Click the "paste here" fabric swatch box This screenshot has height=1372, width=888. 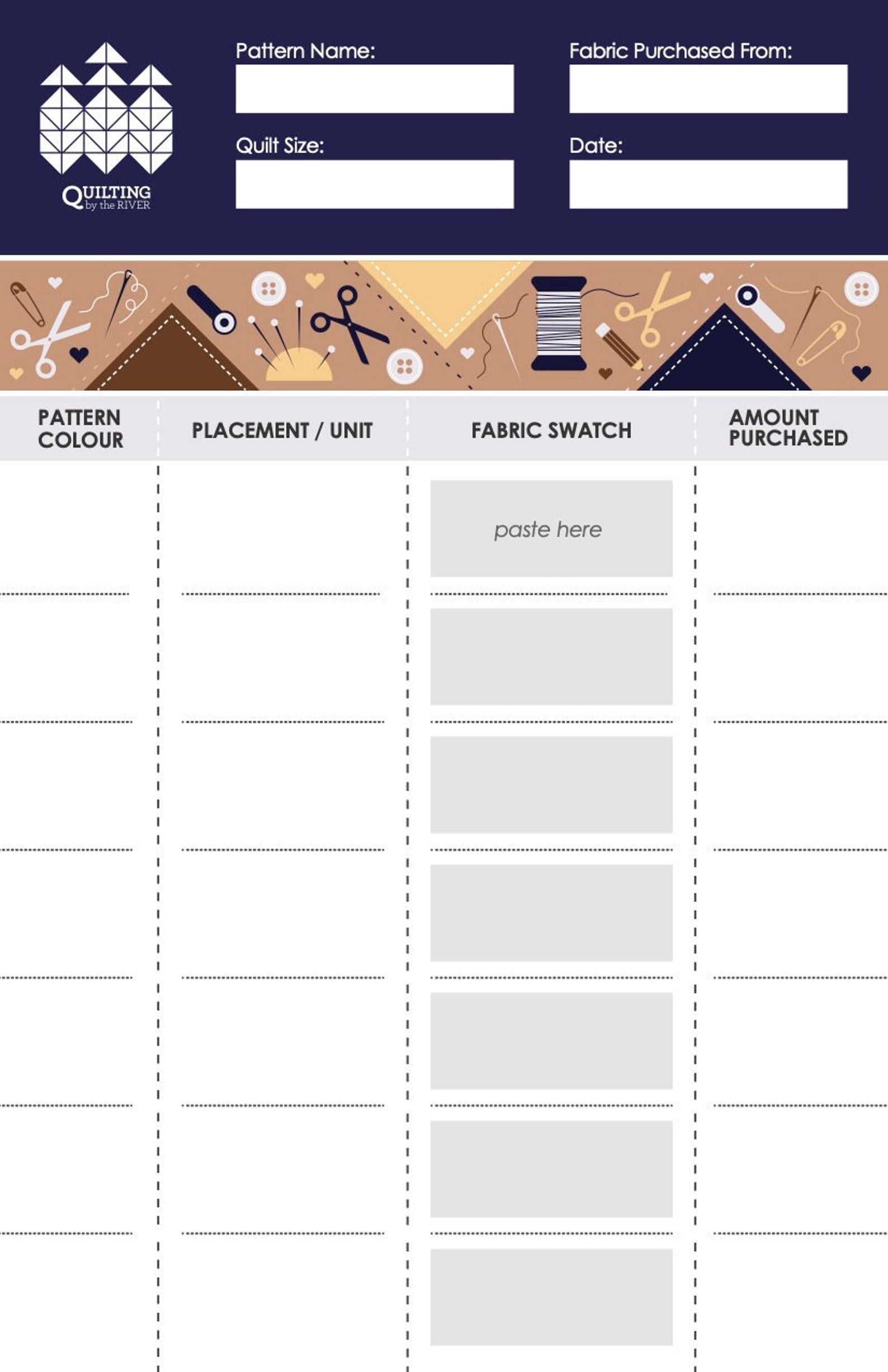pos(551,528)
